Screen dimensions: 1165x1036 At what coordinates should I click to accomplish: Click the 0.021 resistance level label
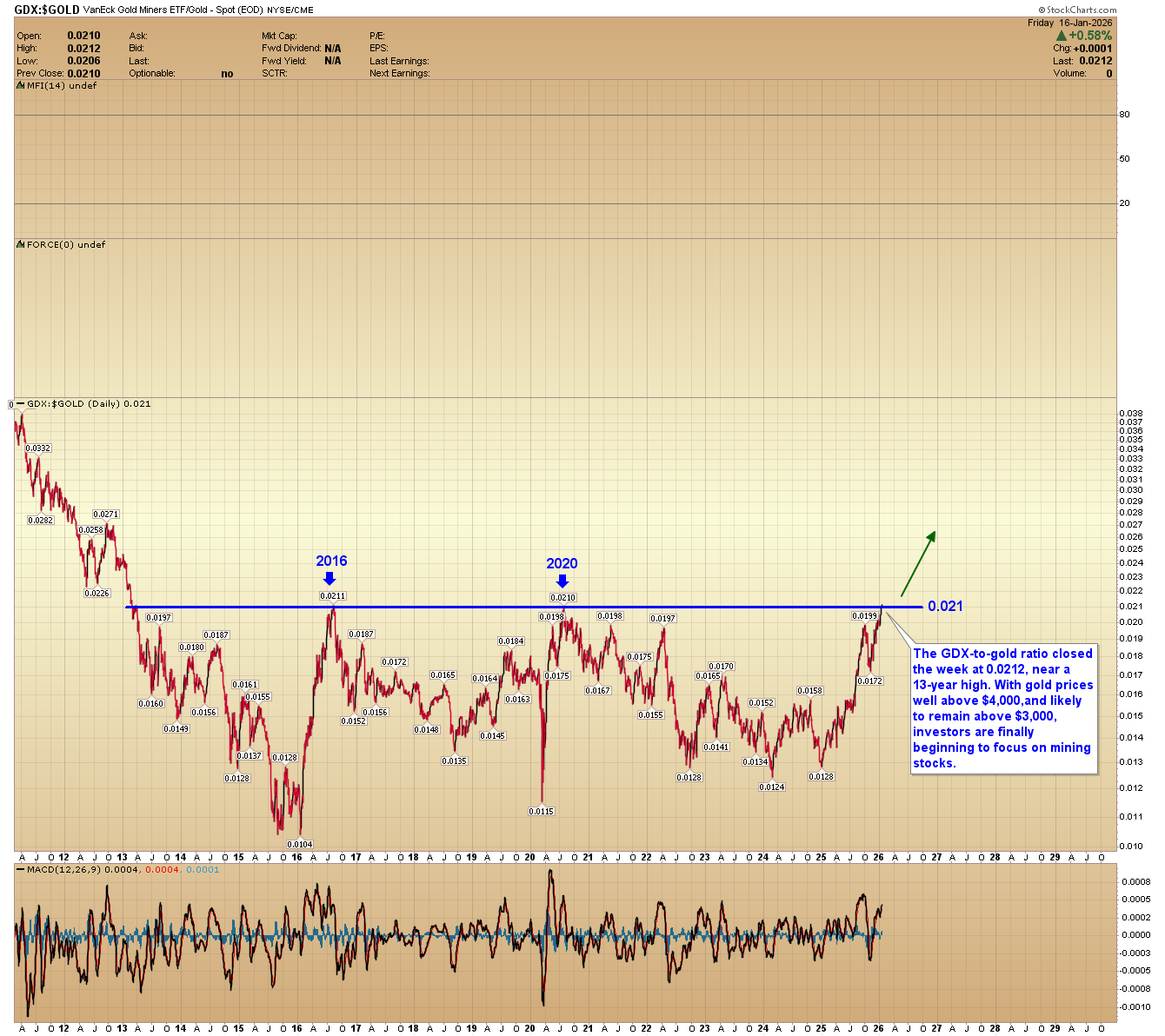[x=945, y=606]
